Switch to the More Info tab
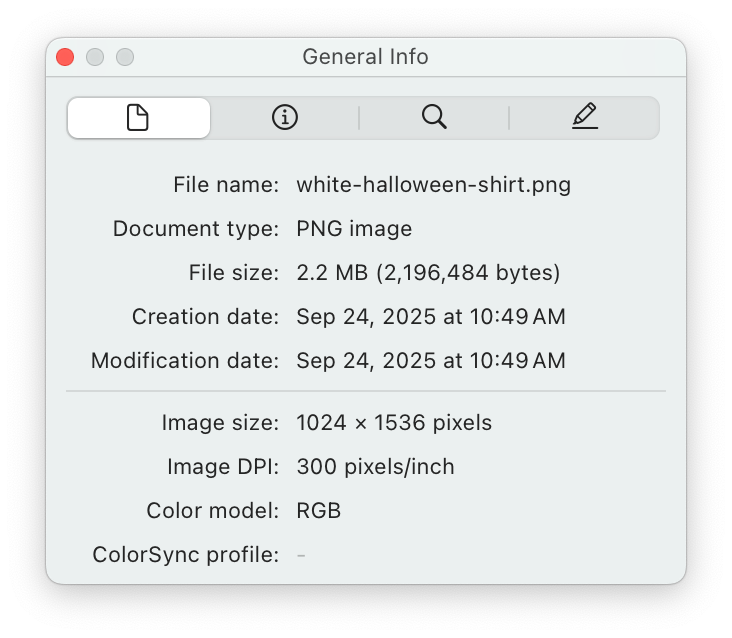Viewport: 732px width, 638px height. pyautogui.click(x=285, y=118)
